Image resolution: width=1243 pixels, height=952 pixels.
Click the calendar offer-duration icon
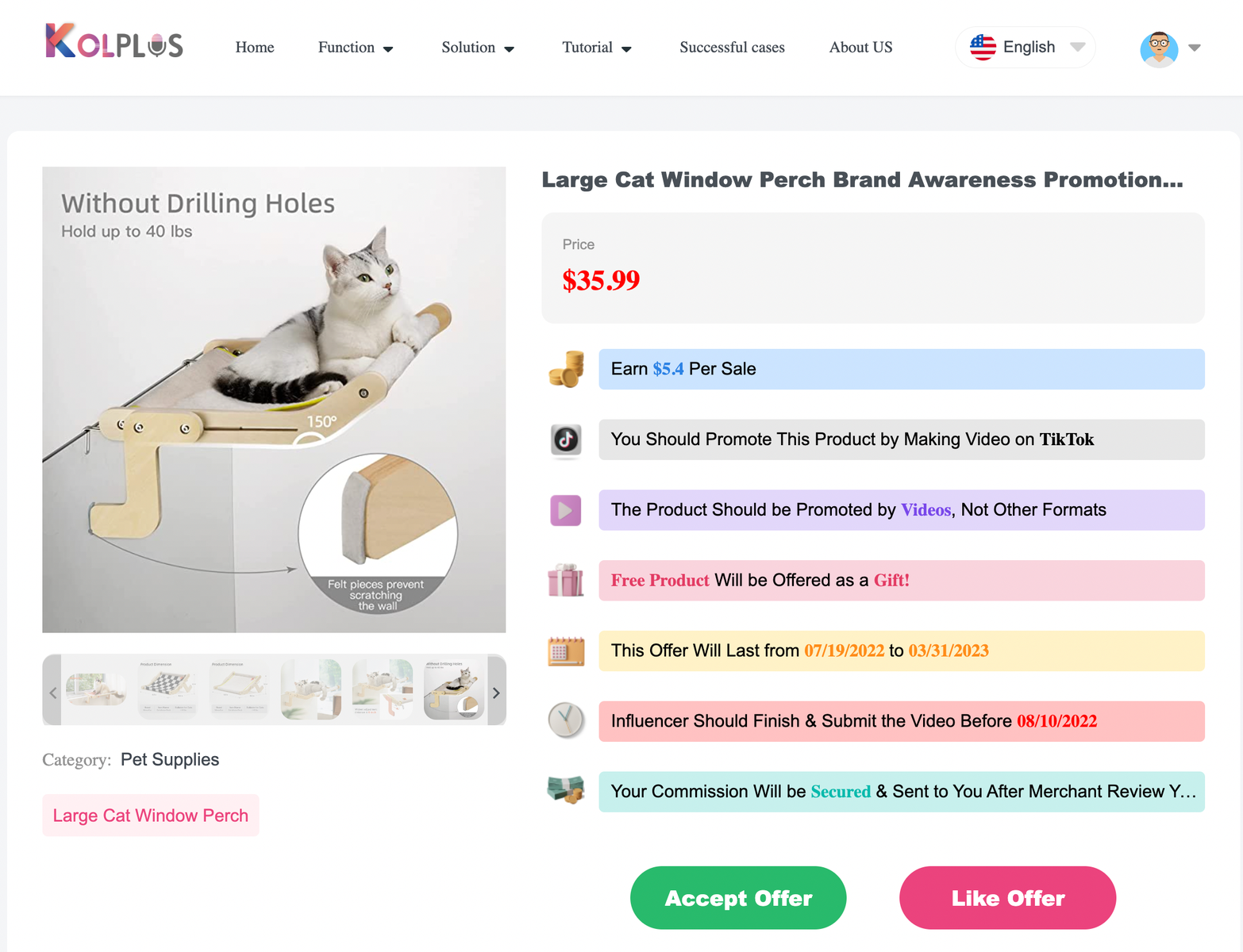coord(566,651)
